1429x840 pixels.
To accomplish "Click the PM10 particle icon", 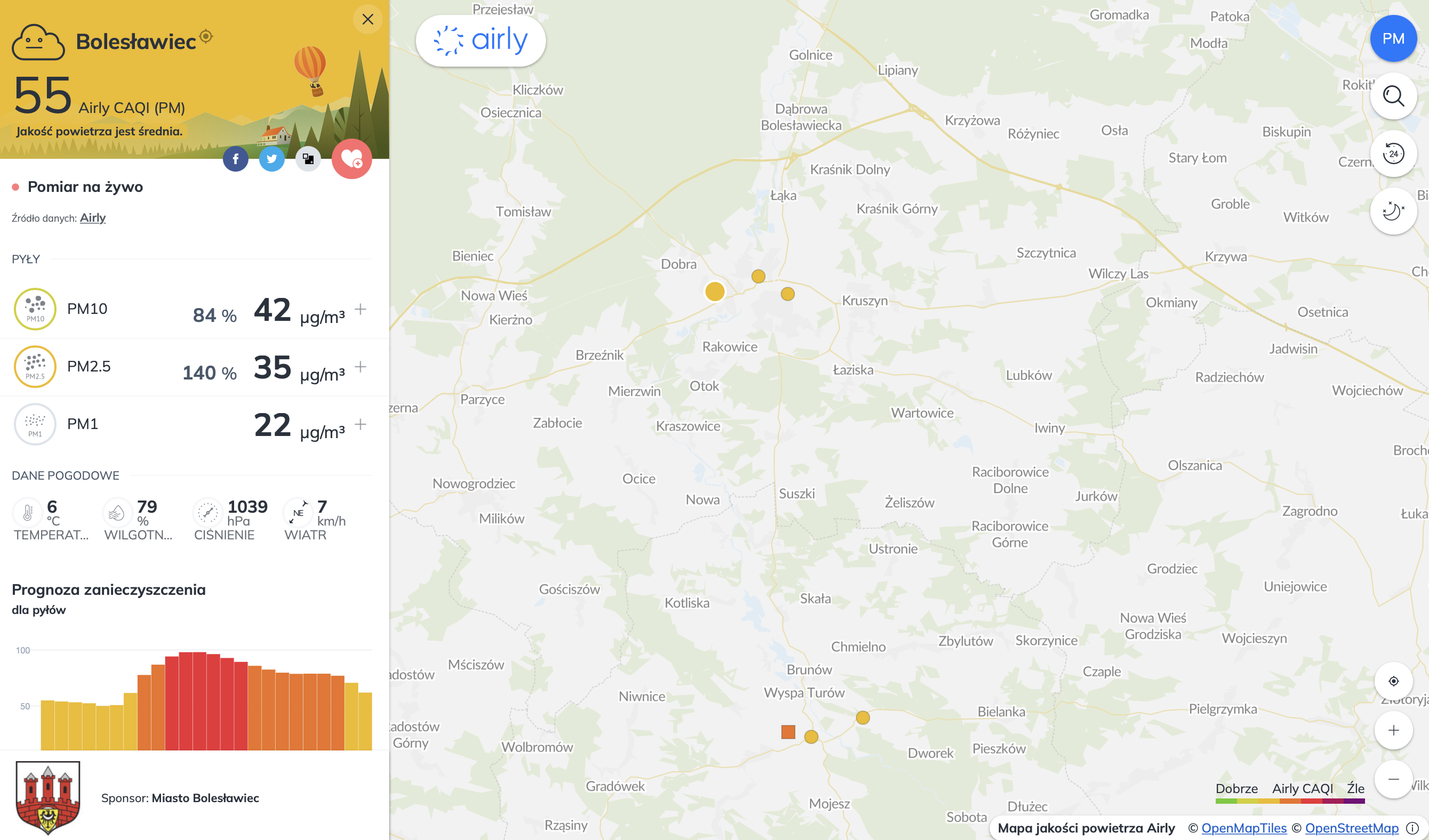I will coord(35,309).
